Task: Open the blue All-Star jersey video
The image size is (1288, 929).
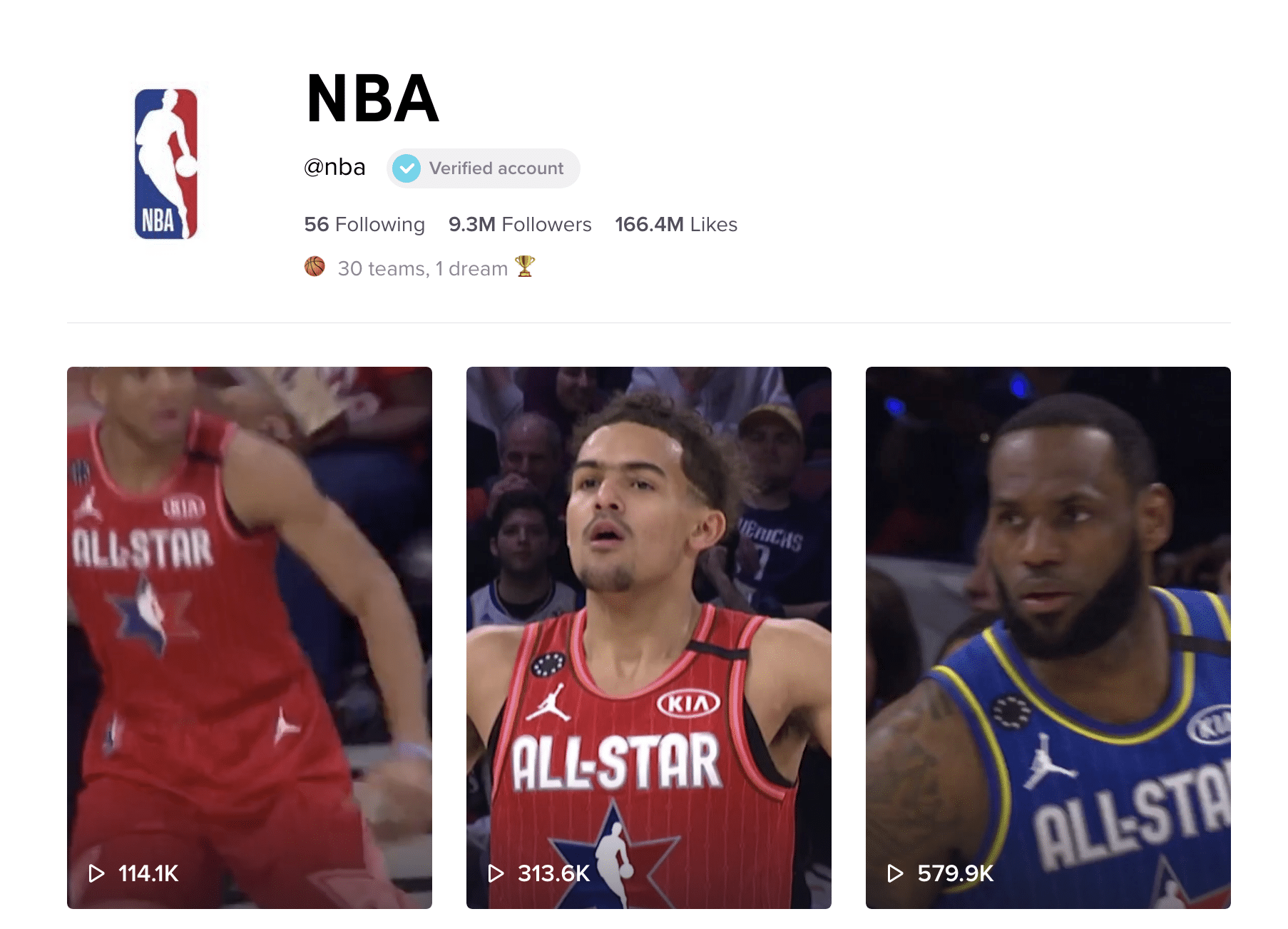Action: [1048, 638]
